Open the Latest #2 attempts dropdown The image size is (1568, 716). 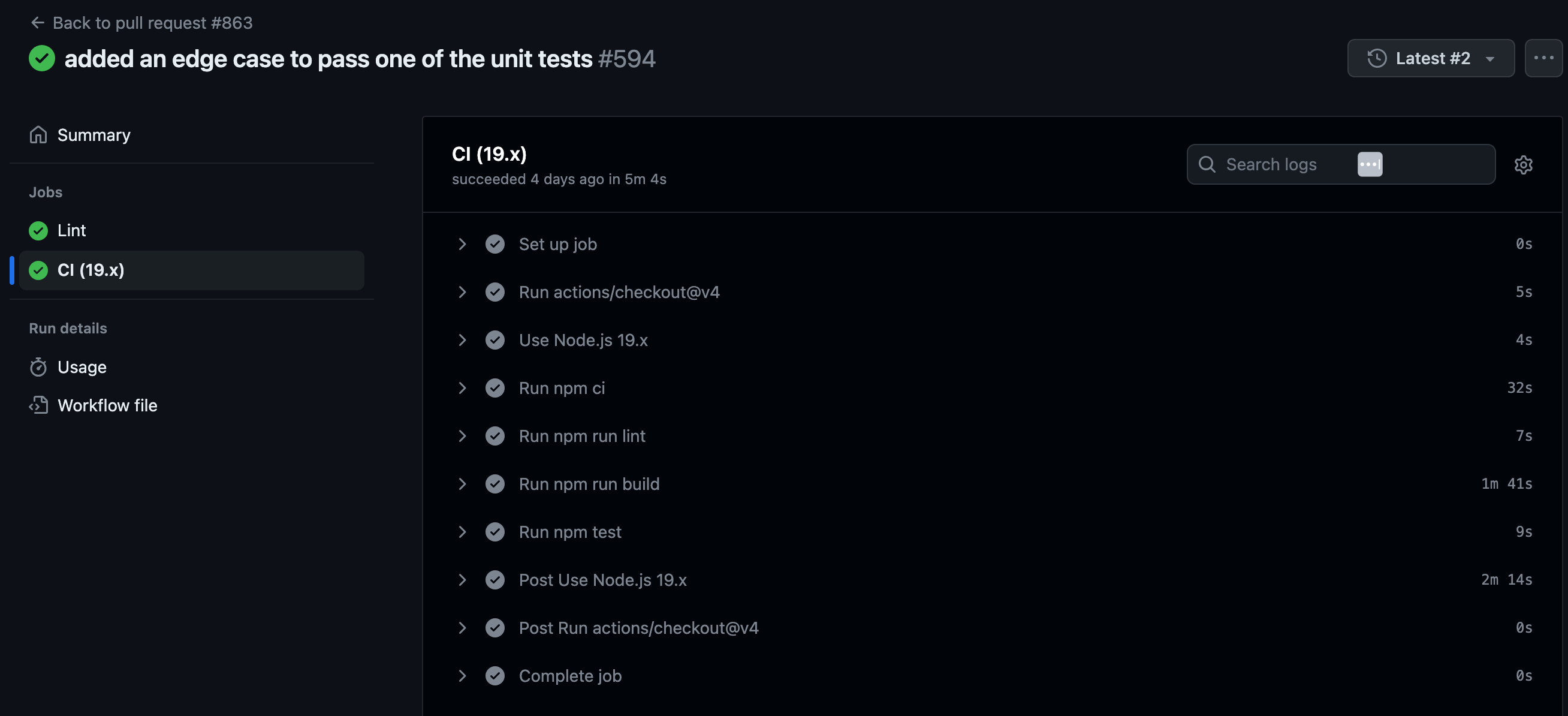pyautogui.click(x=1430, y=58)
